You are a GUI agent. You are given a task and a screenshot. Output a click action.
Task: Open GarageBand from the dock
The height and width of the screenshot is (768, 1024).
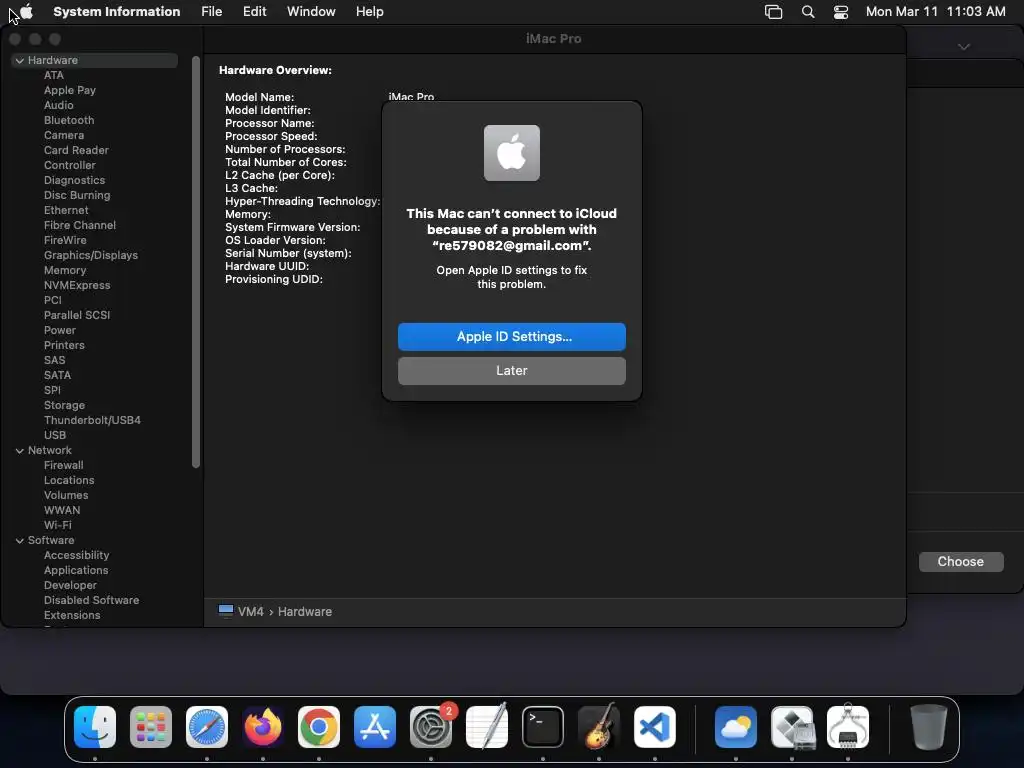pyautogui.click(x=599, y=727)
